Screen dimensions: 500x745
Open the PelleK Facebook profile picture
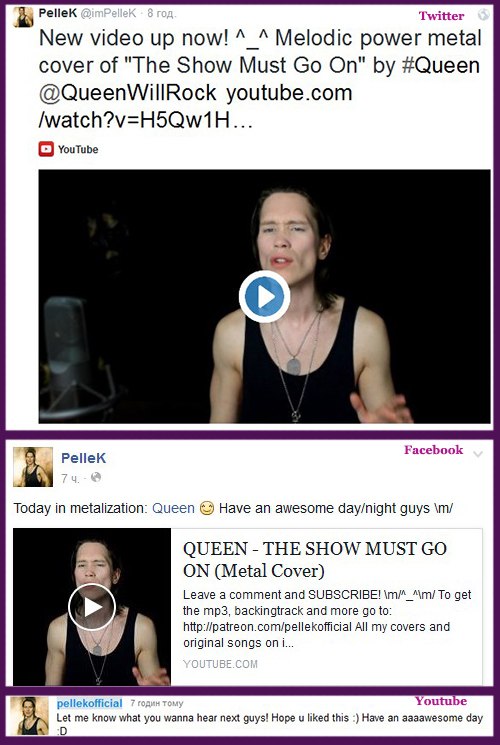point(33,467)
